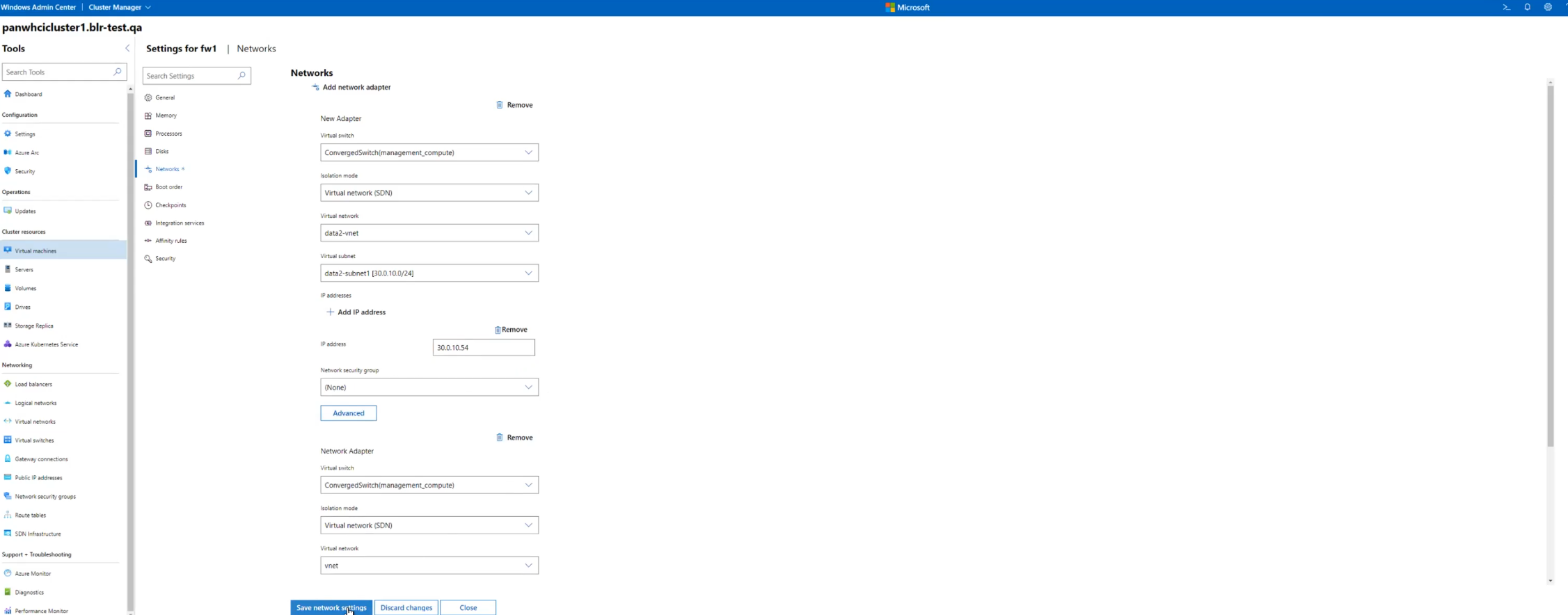
Task: Open the data2-vnet Virtual network dropdown
Action: [429, 233]
